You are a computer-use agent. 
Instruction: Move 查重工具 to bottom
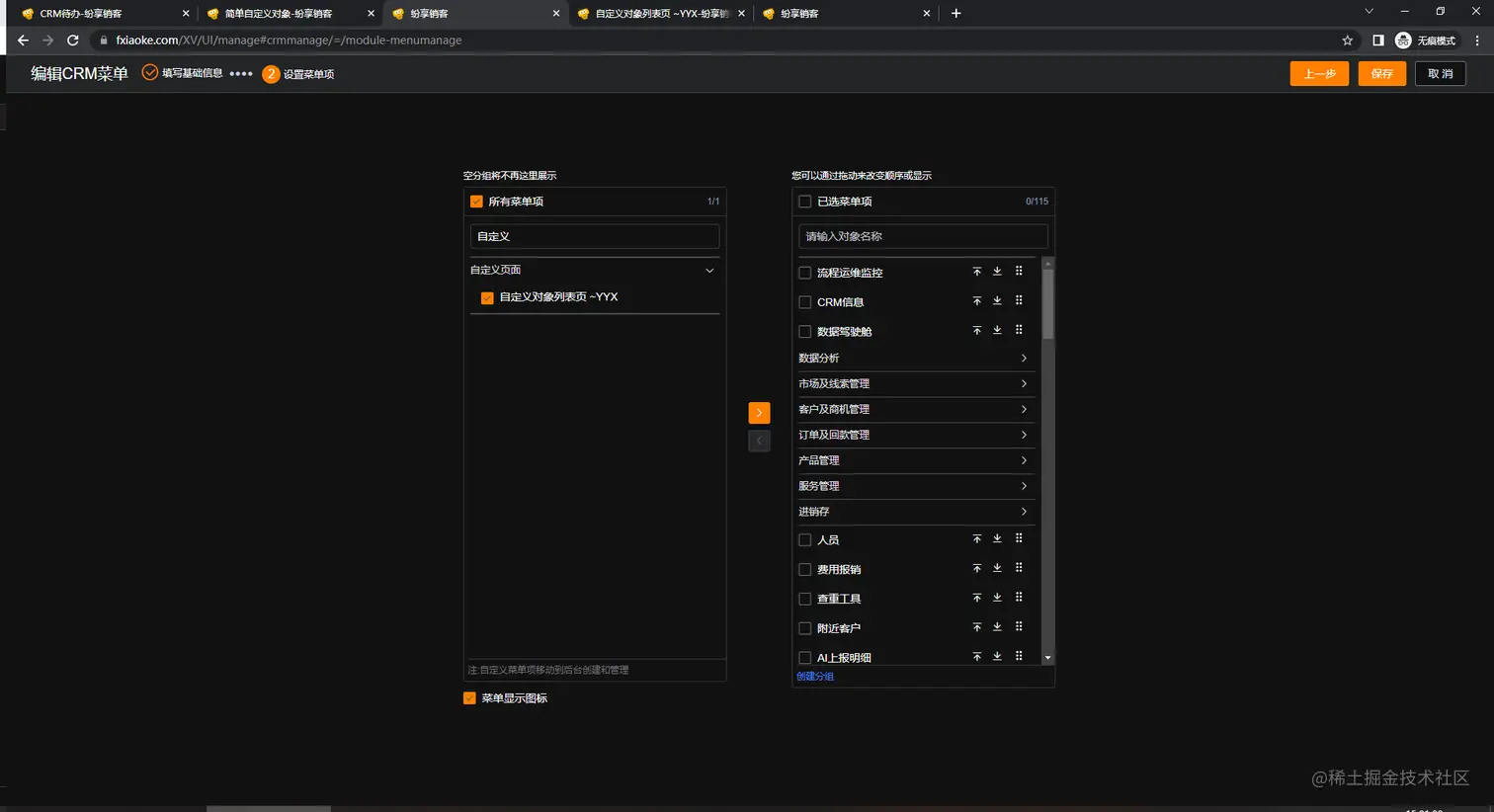click(997, 599)
